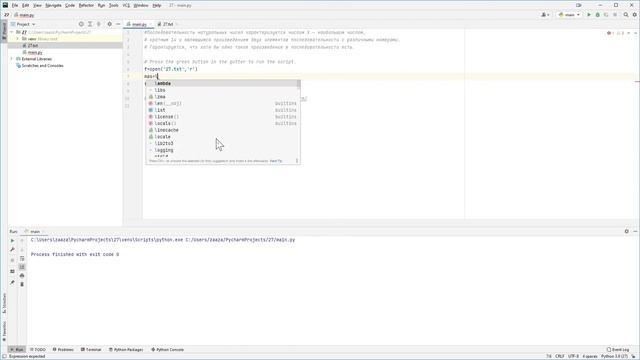The image size is (640, 360).
Task: Open the File menu
Action: click(15, 5)
